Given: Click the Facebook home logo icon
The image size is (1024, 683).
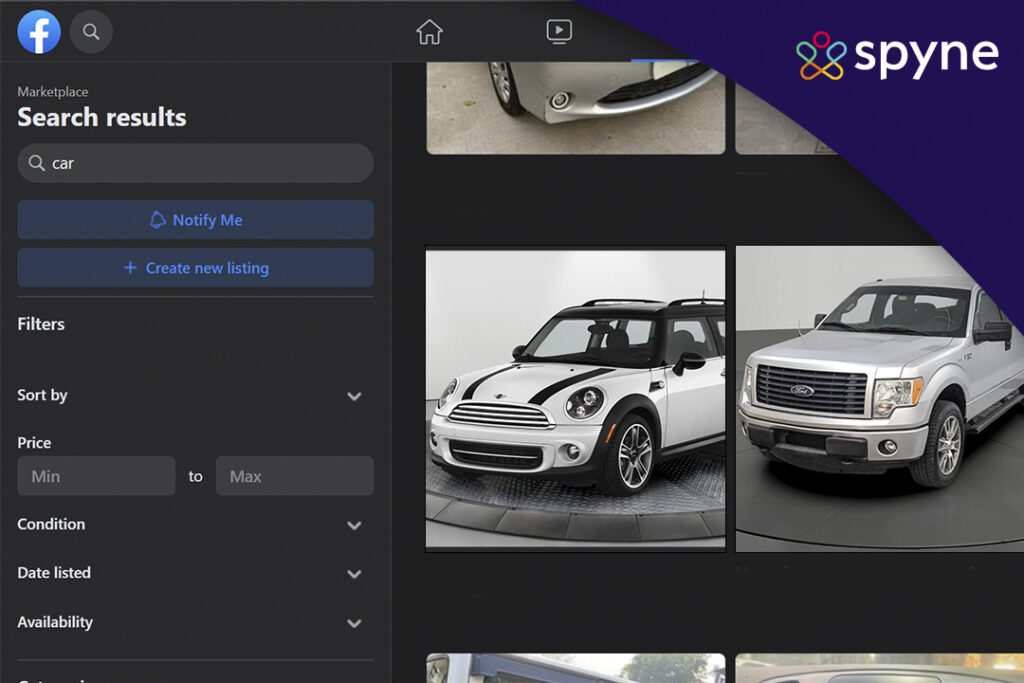Looking at the screenshot, I should pyautogui.click(x=39, y=31).
